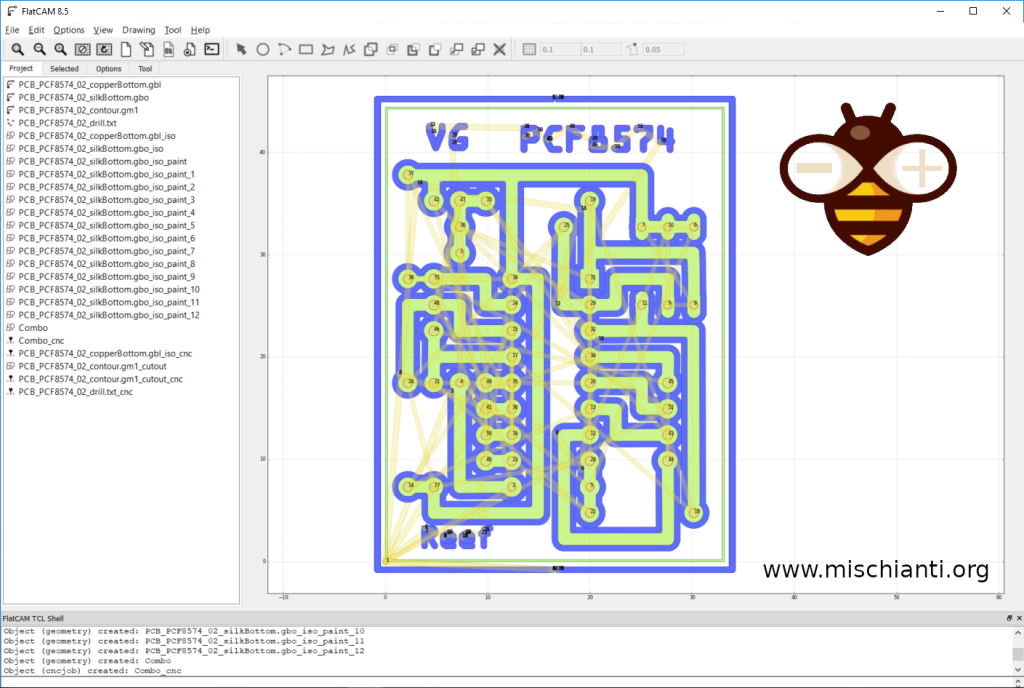
Task: Create a new blank geometry icon
Action: coord(125,49)
